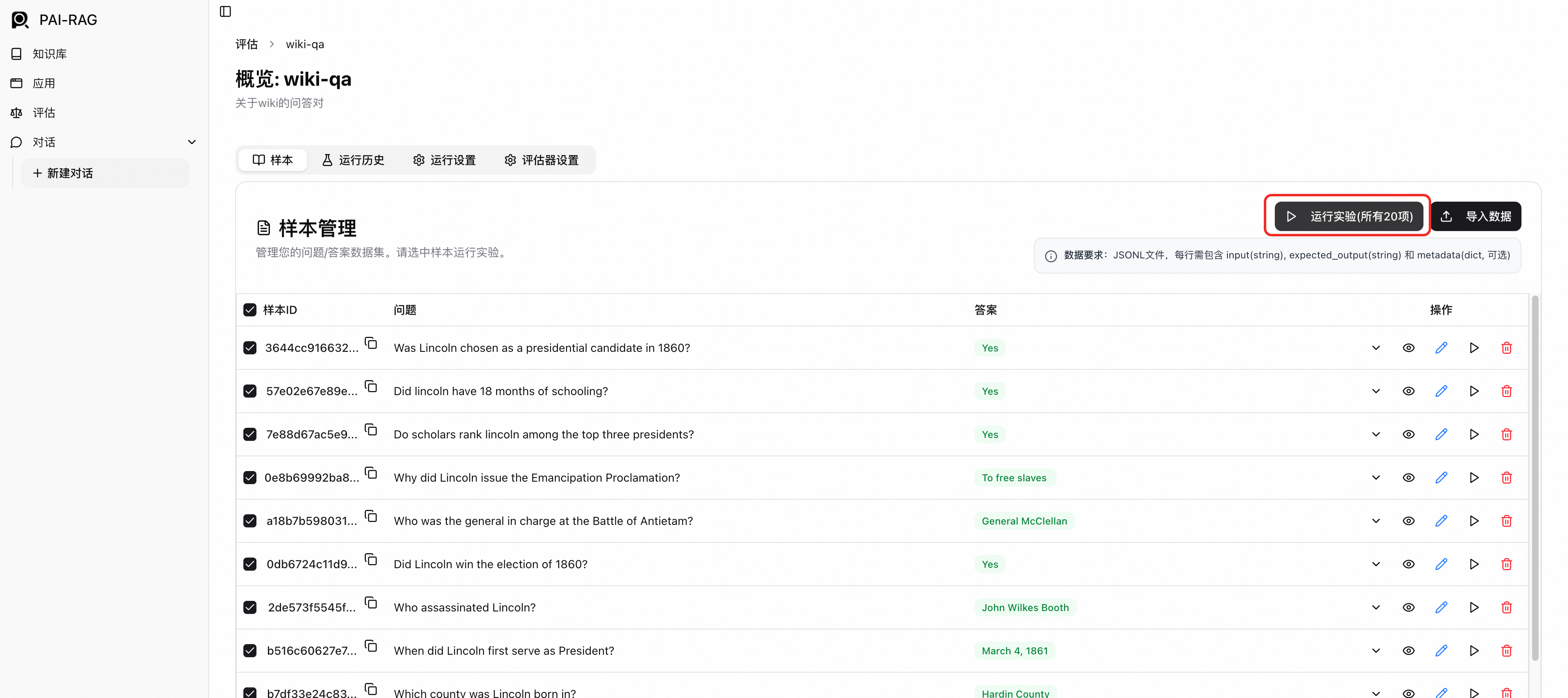Deselect sample 2de573f5545f checkbox
This screenshot has width=1568, height=698.
tap(249, 607)
